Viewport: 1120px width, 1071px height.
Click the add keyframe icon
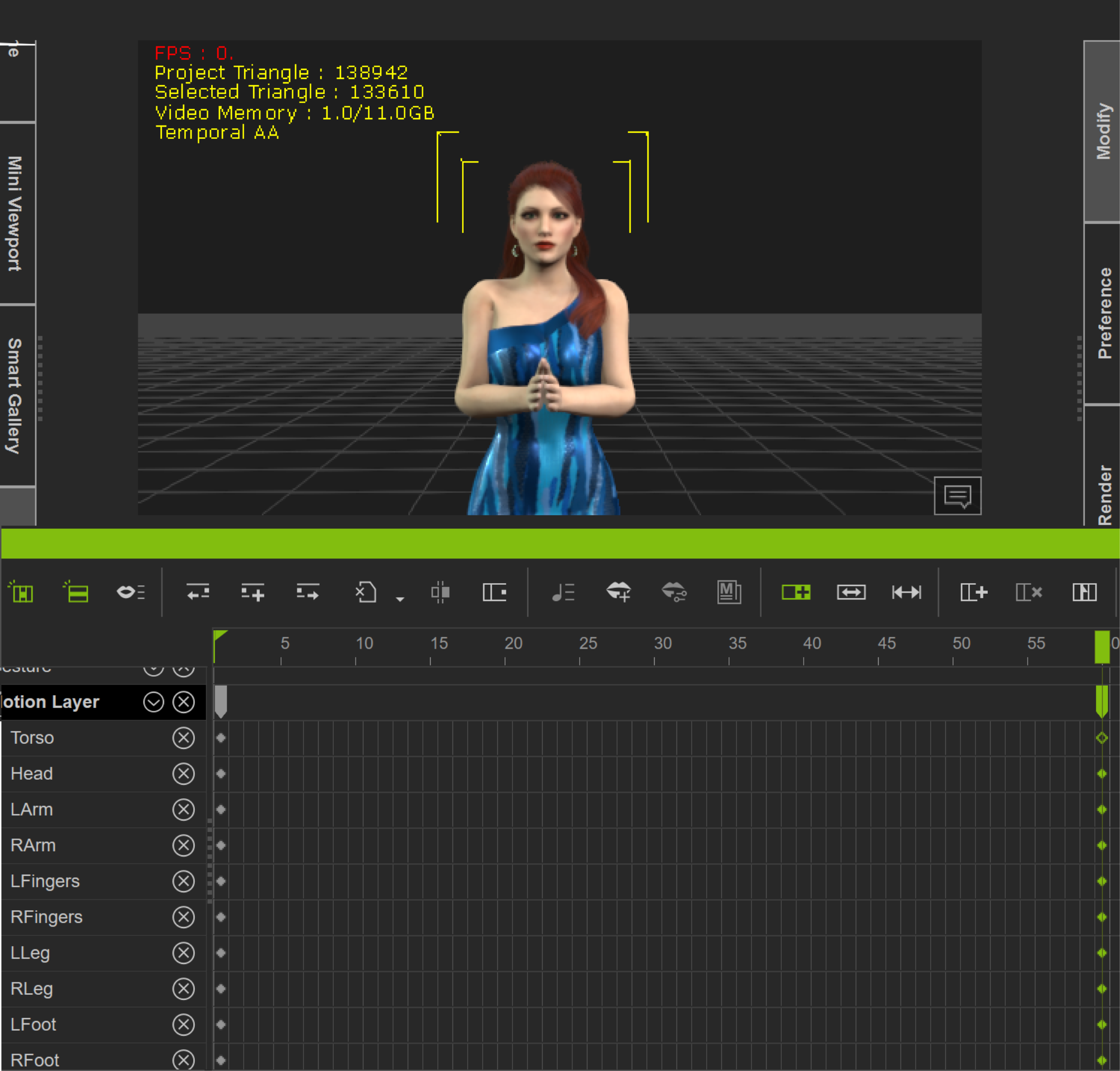pos(253,592)
